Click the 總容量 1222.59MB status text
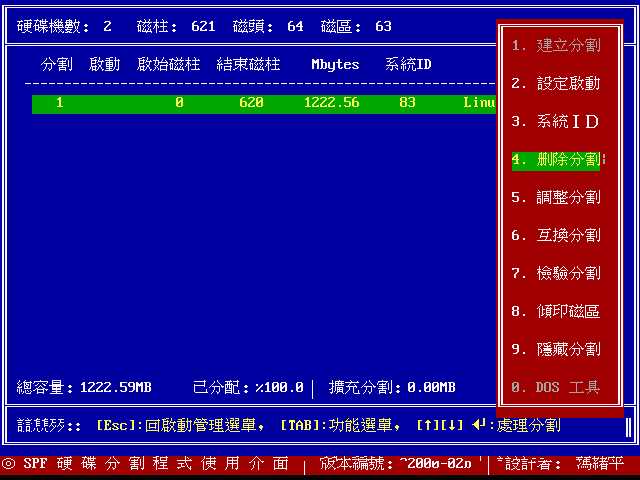This screenshot has width=640, height=480. point(84,387)
